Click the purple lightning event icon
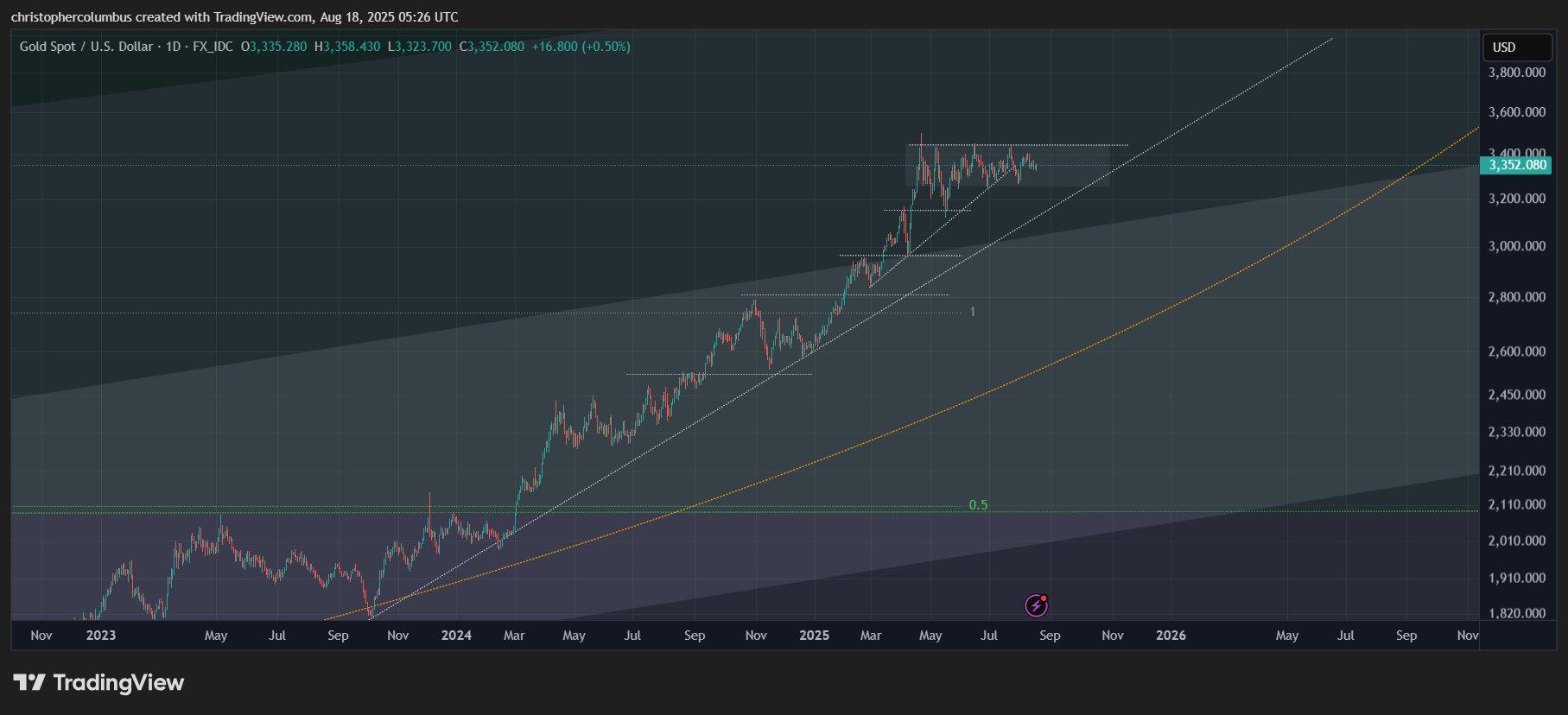This screenshot has width=1568, height=715. click(1036, 606)
